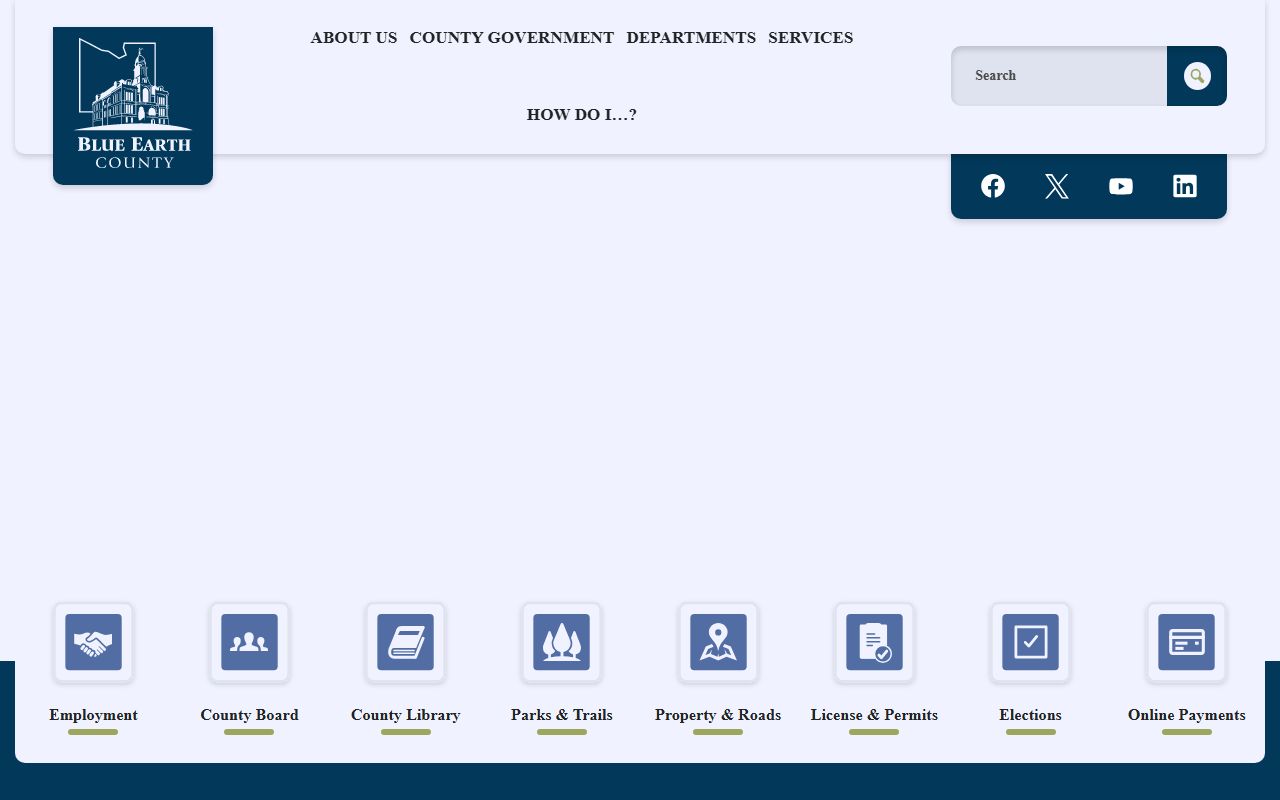Follow the County Board text link
Image resolution: width=1280 pixels, height=800 pixels.
point(249,715)
